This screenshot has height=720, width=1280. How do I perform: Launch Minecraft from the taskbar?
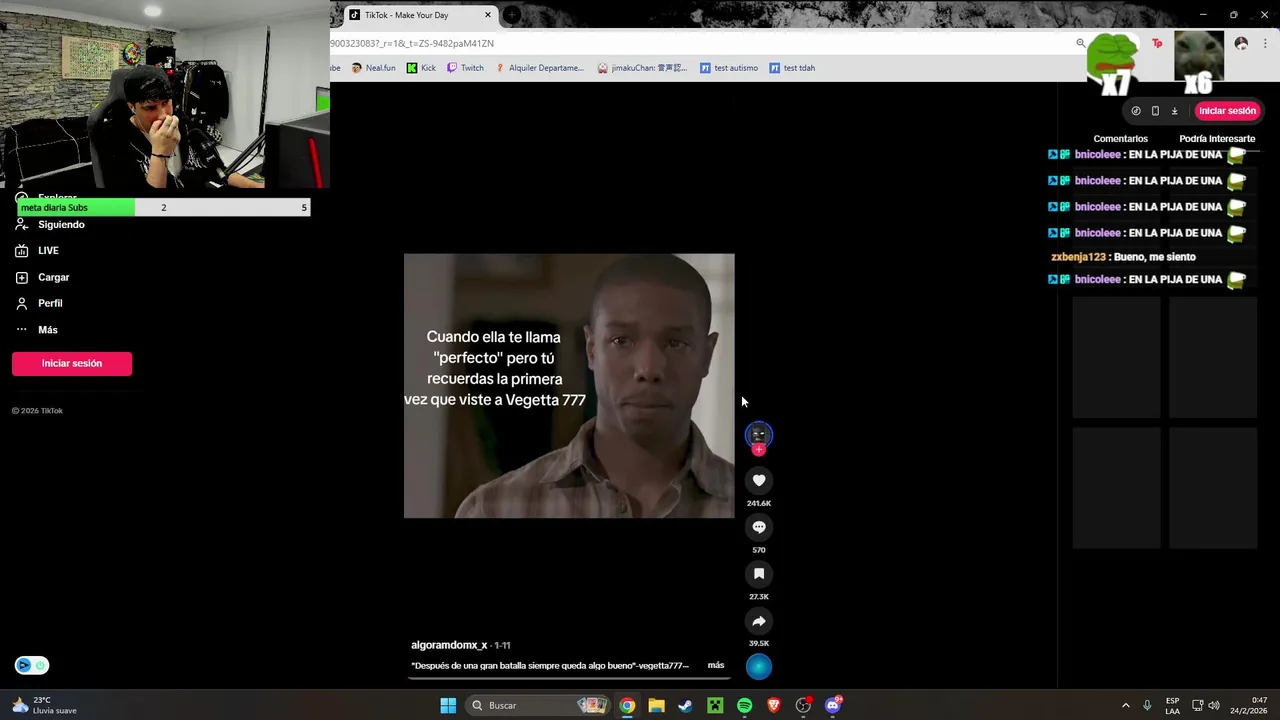pyautogui.click(x=715, y=706)
